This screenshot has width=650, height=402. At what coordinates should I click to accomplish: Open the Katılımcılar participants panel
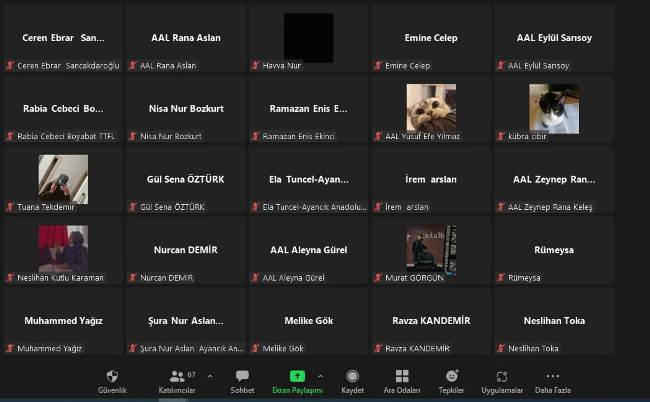coord(176,376)
